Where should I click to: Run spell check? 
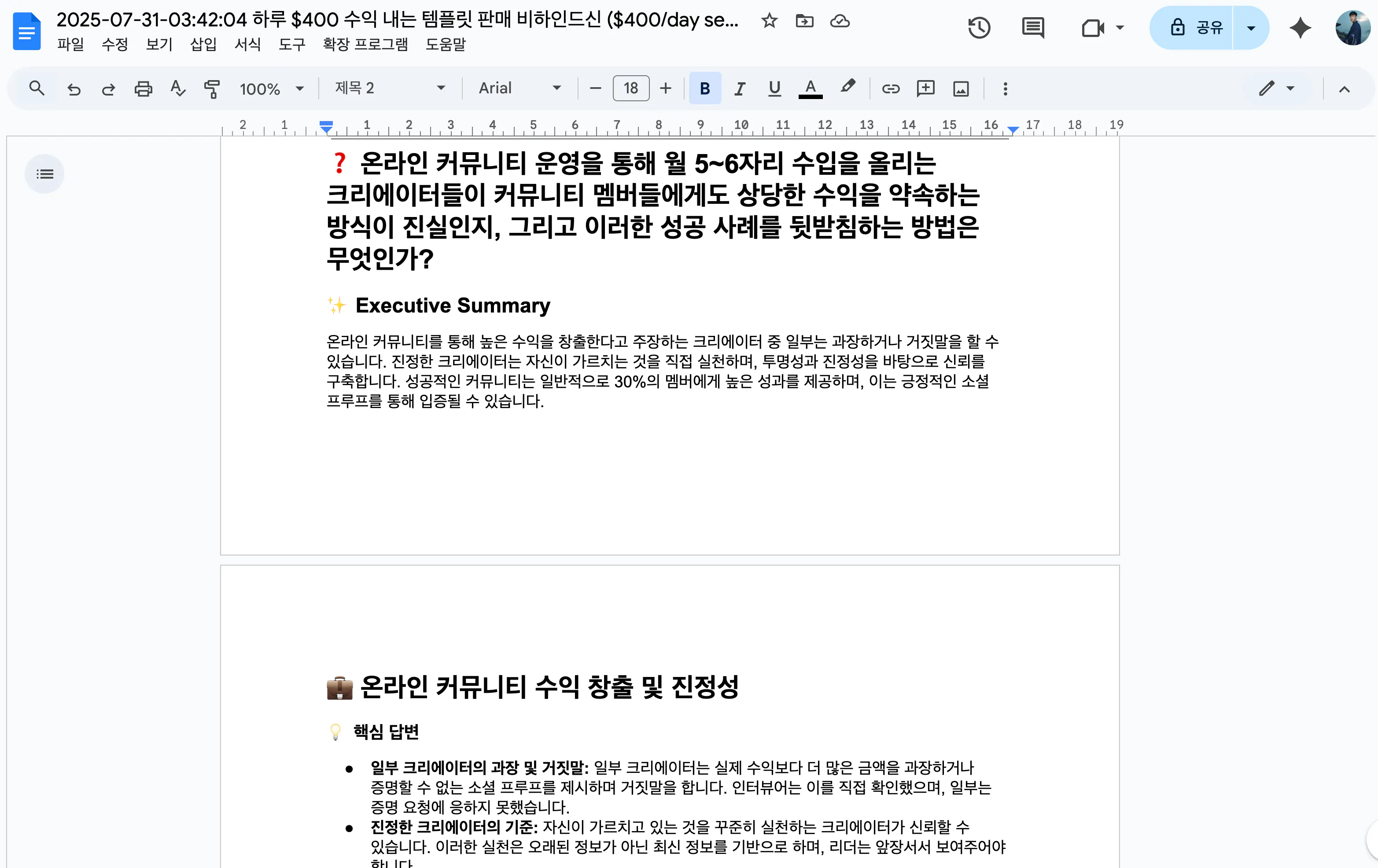coord(177,88)
